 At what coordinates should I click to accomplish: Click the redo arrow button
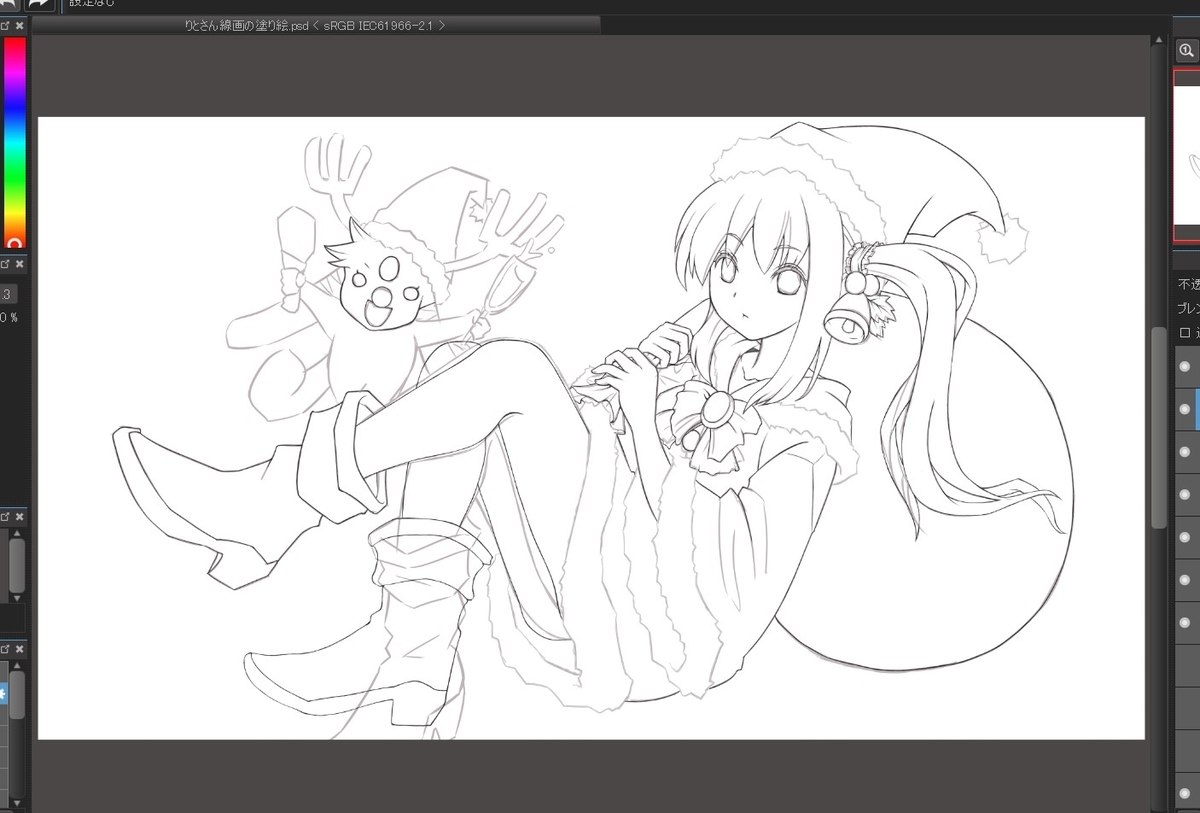38,4
